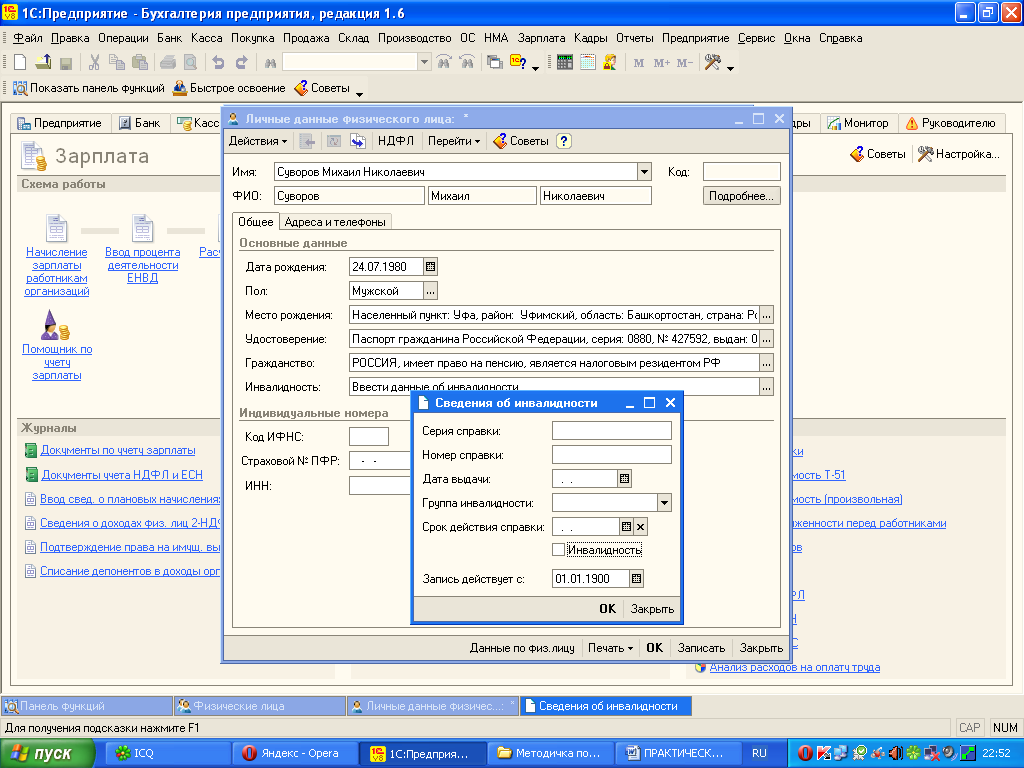Viewport: 1024px width, 768px height.
Task: Click the Cut scissors icon
Action: click(x=94, y=63)
